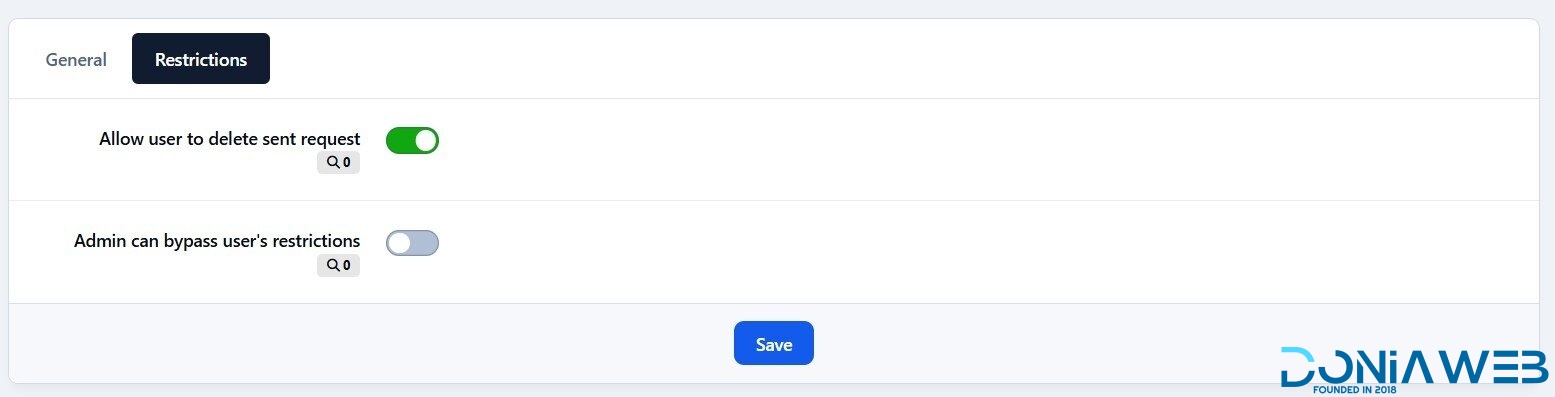Click the magnifier icon under Allow user to delete sent request
This screenshot has height=397, width=1555.
(332, 162)
